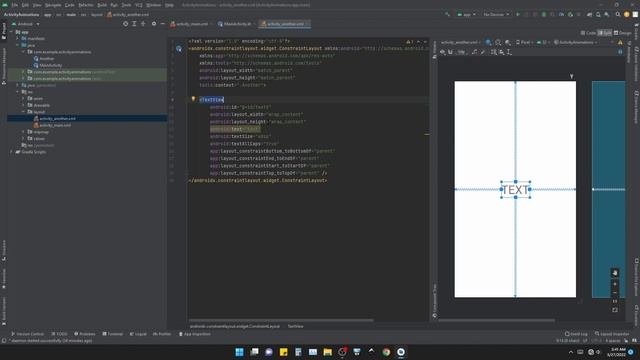Screen dimensions: 640x360
Task: Open the App Inspection tool window
Action: pos(195,334)
